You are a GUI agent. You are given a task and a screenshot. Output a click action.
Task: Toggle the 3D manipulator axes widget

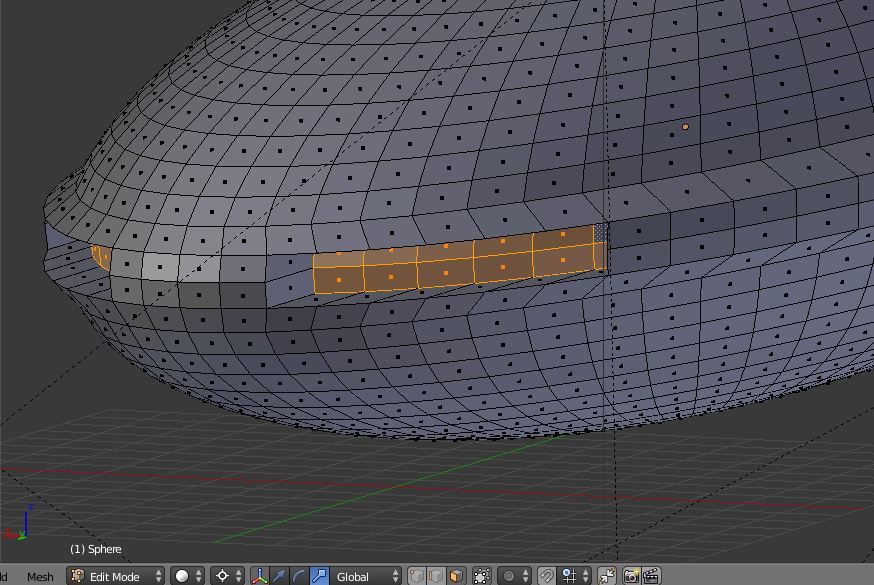tap(261, 576)
